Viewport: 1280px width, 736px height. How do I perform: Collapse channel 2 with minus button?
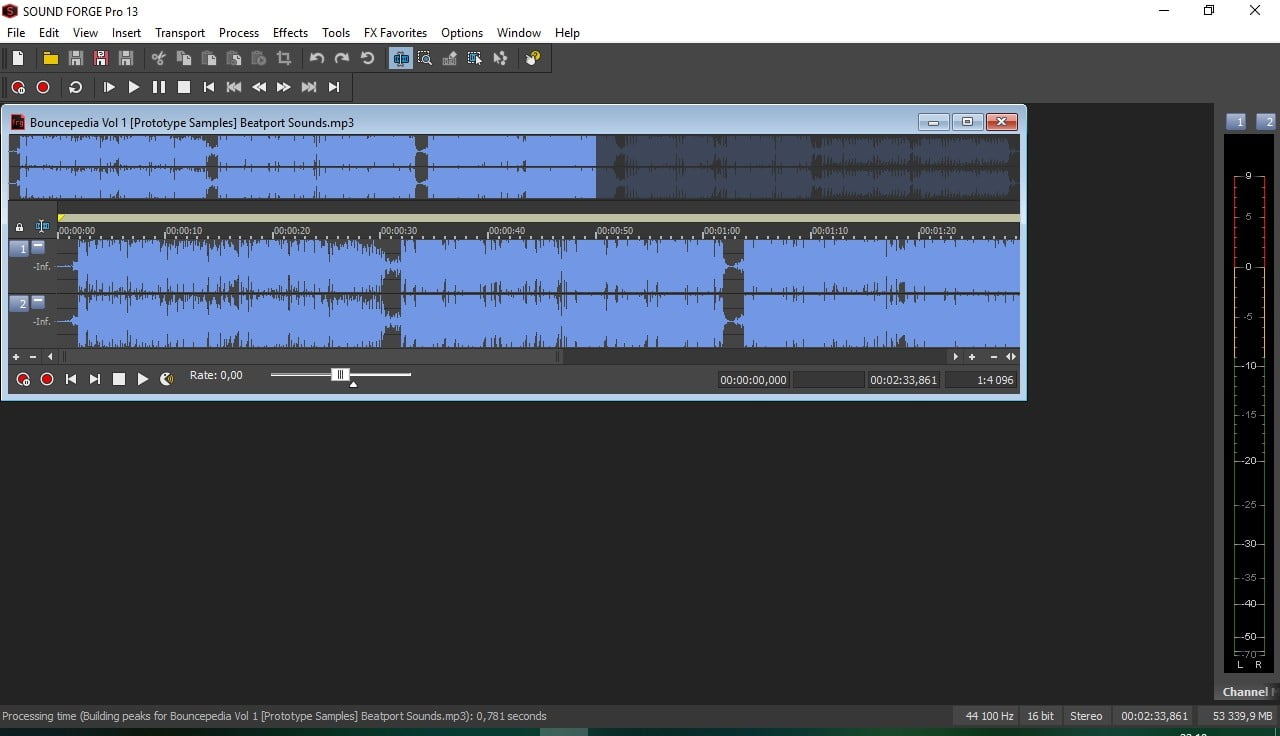[38, 301]
